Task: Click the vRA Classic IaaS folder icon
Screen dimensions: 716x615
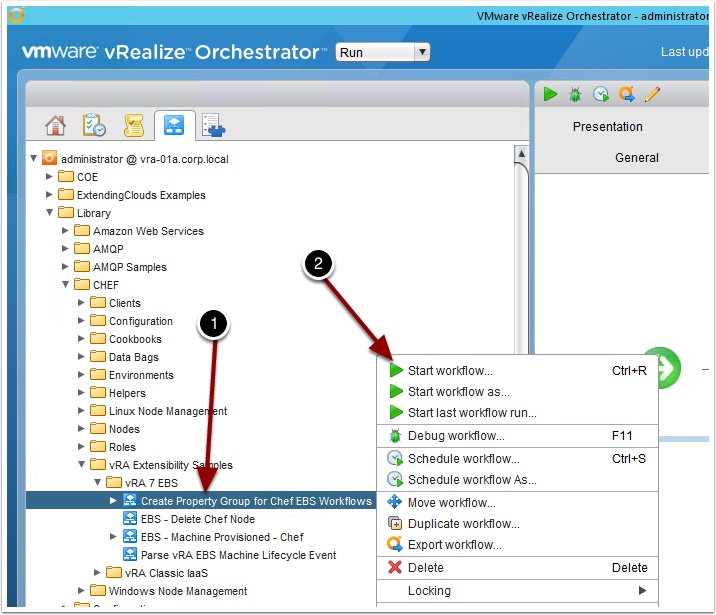Action: click(x=114, y=572)
